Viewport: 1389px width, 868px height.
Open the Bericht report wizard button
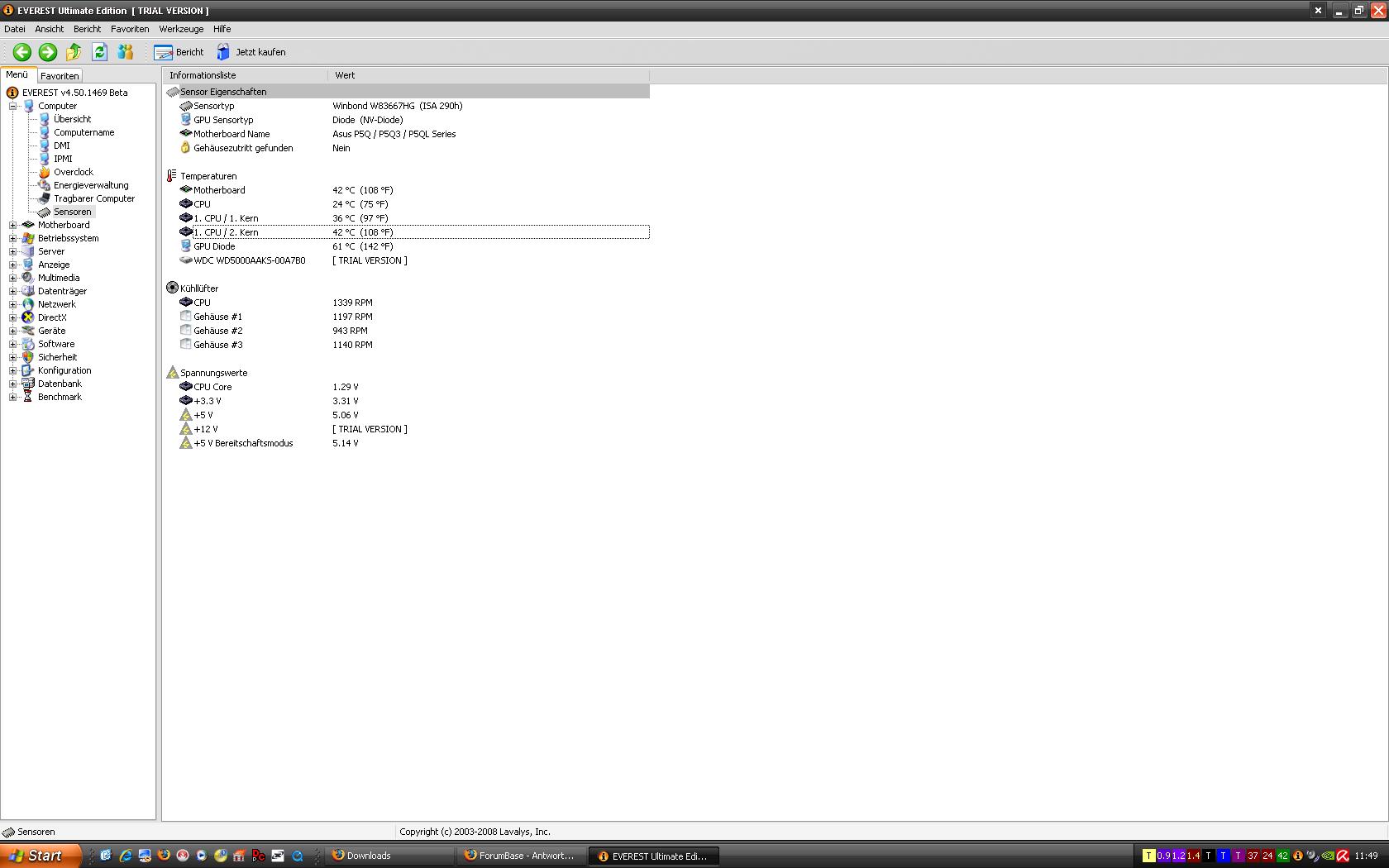coord(179,52)
